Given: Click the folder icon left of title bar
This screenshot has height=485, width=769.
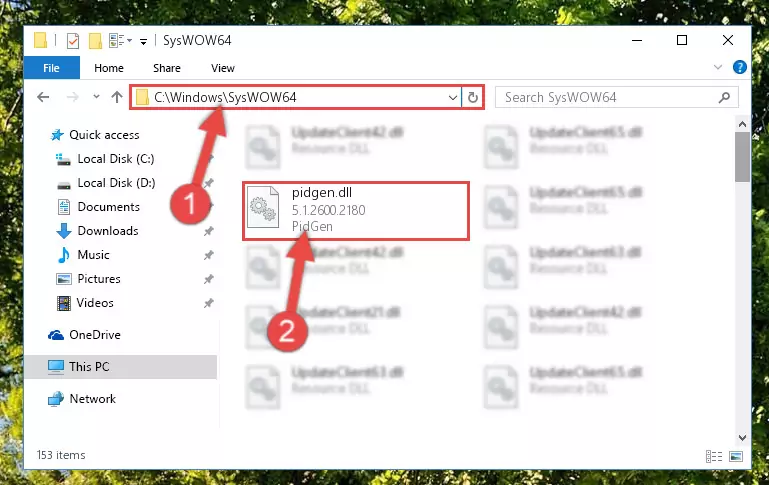Looking at the screenshot, I should click(41, 40).
